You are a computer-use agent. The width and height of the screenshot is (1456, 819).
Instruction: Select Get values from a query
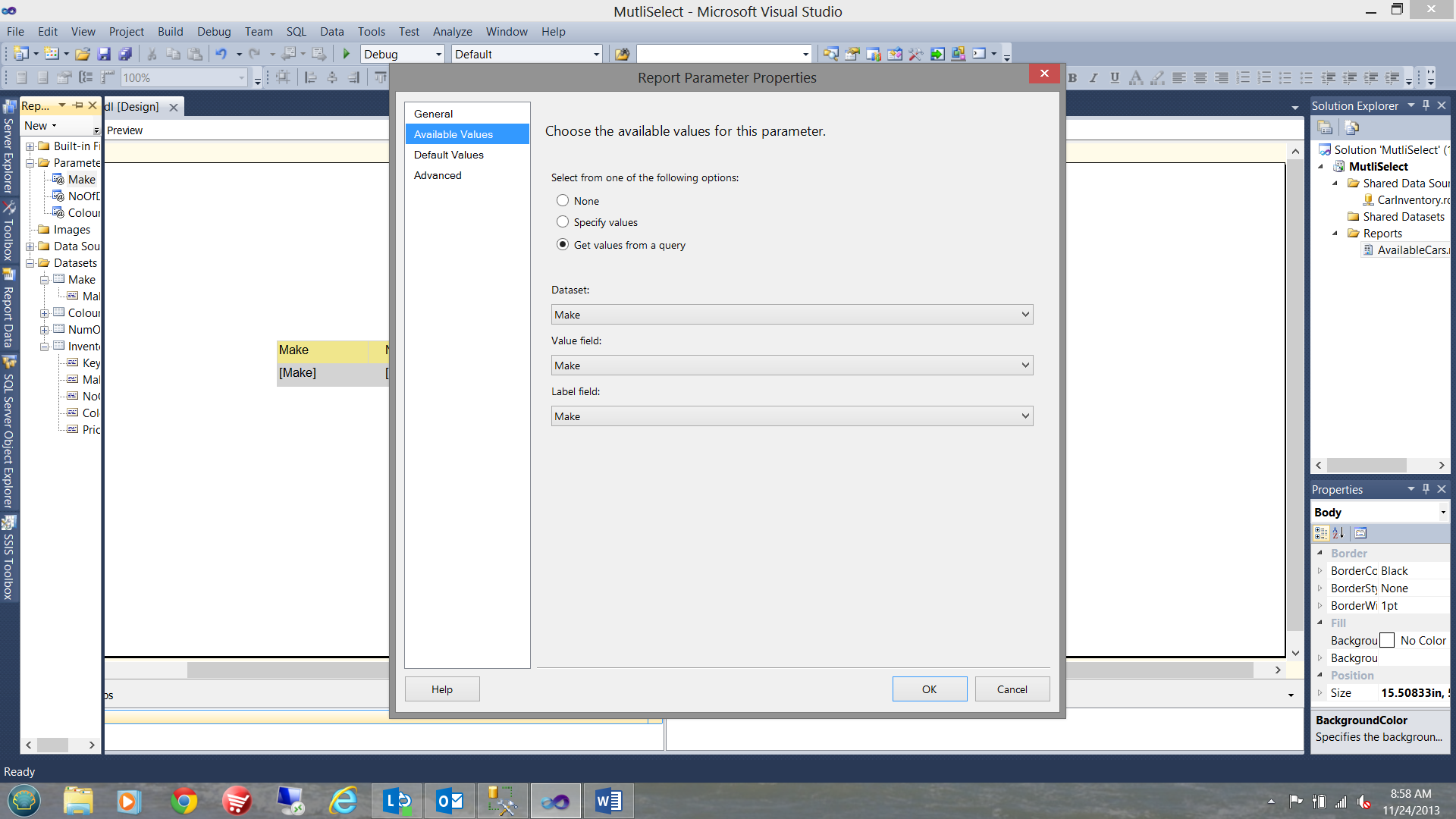[x=563, y=245]
